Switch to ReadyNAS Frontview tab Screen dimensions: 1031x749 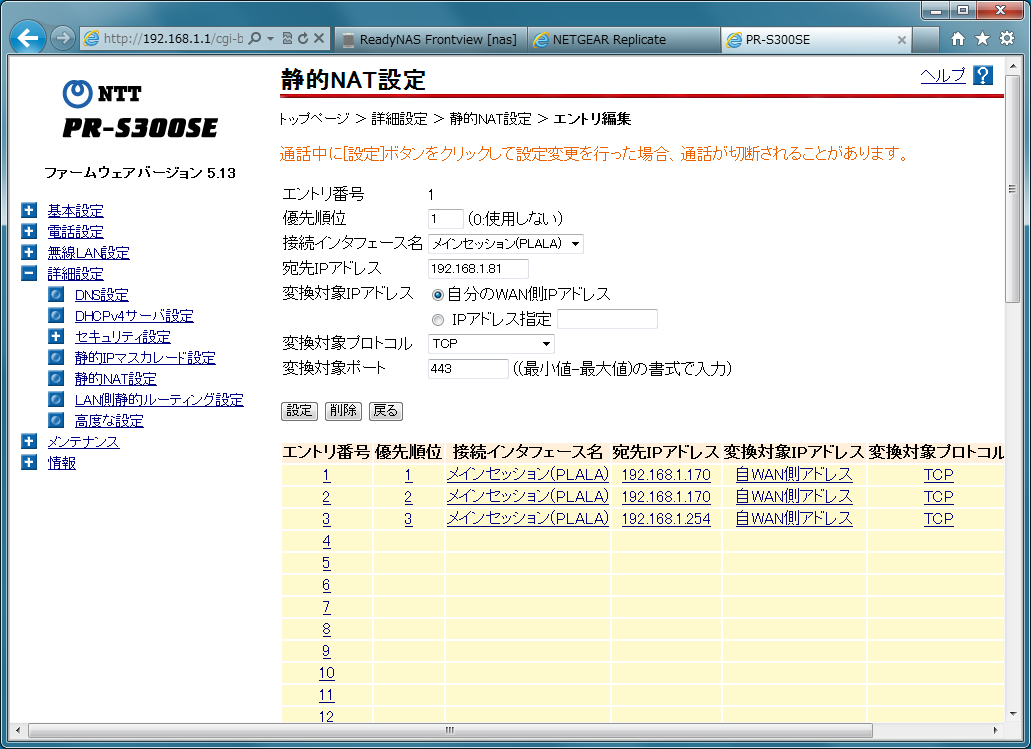coord(430,40)
